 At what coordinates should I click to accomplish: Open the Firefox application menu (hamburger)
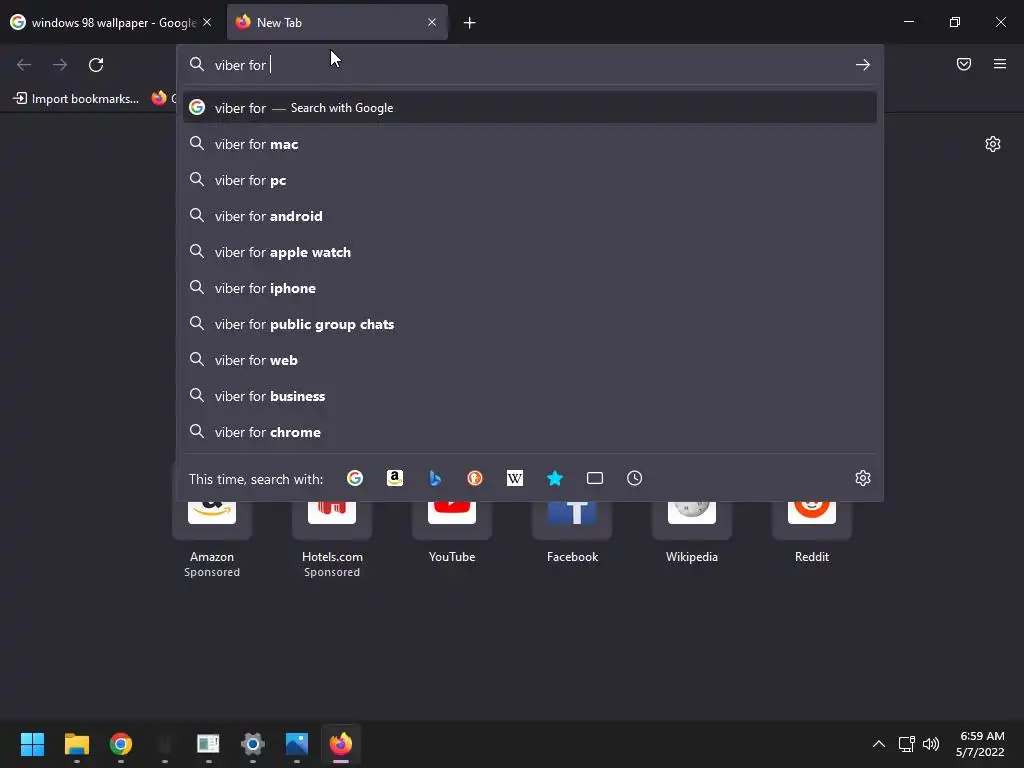click(x=1000, y=64)
